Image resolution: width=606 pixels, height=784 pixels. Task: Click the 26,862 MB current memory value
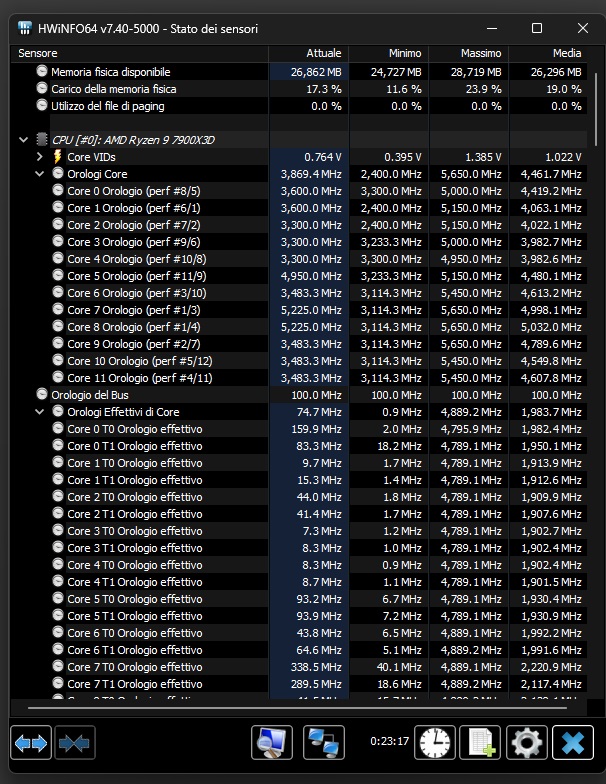[316, 72]
